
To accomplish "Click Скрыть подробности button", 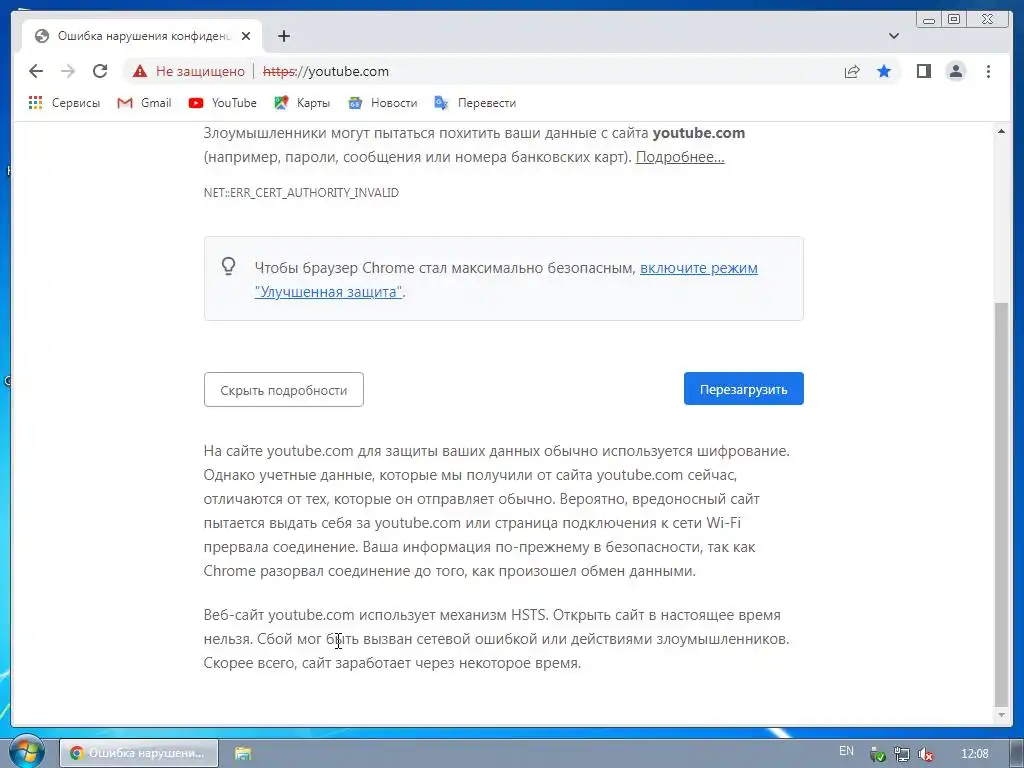I will click(283, 390).
